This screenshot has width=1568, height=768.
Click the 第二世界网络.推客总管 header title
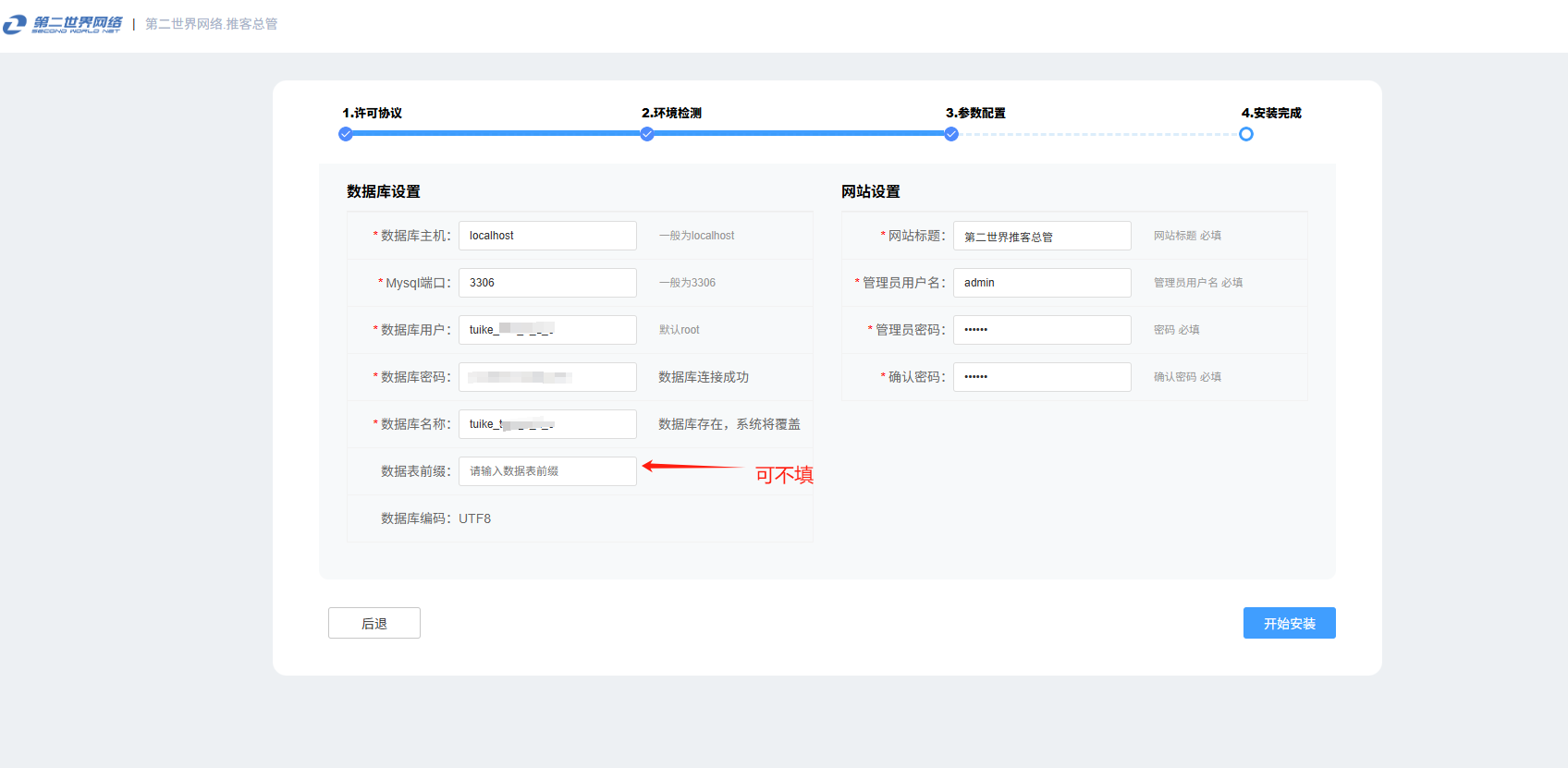click(x=211, y=24)
